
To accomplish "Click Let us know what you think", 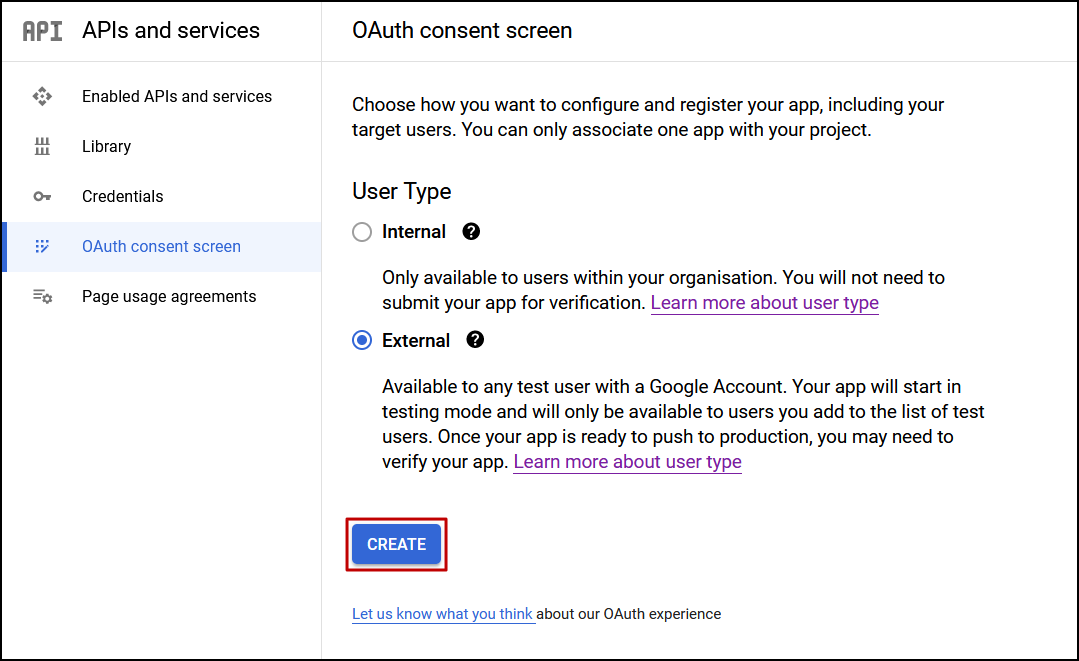I will click(443, 614).
